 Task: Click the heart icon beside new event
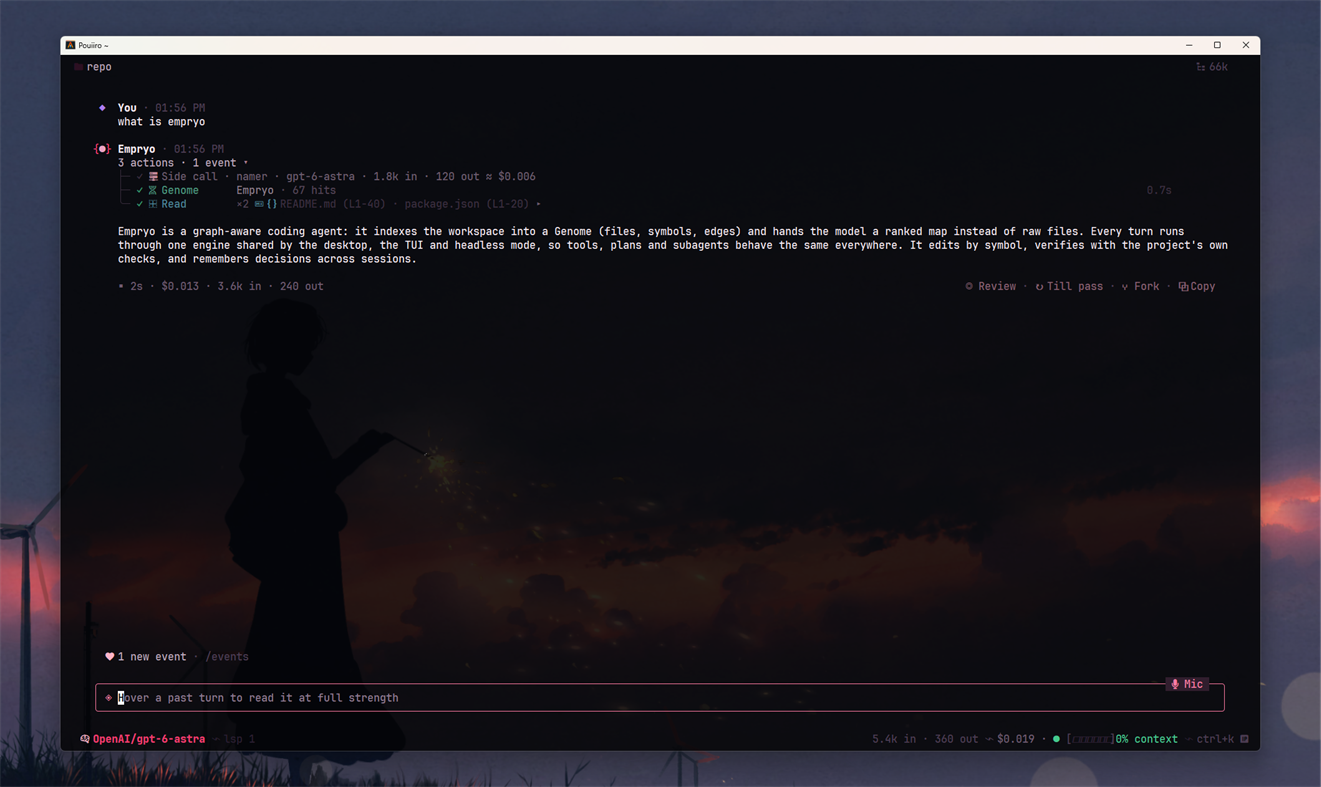click(x=109, y=657)
